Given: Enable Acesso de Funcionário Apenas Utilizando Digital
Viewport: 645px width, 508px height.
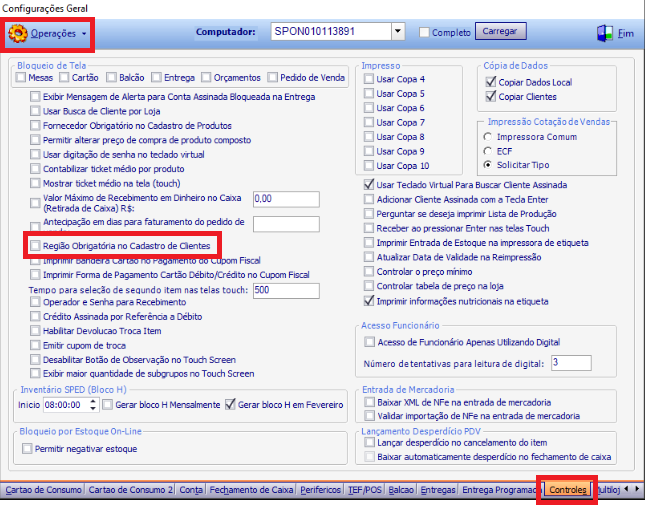Looking at the screenshot, I should click(370, 342).
